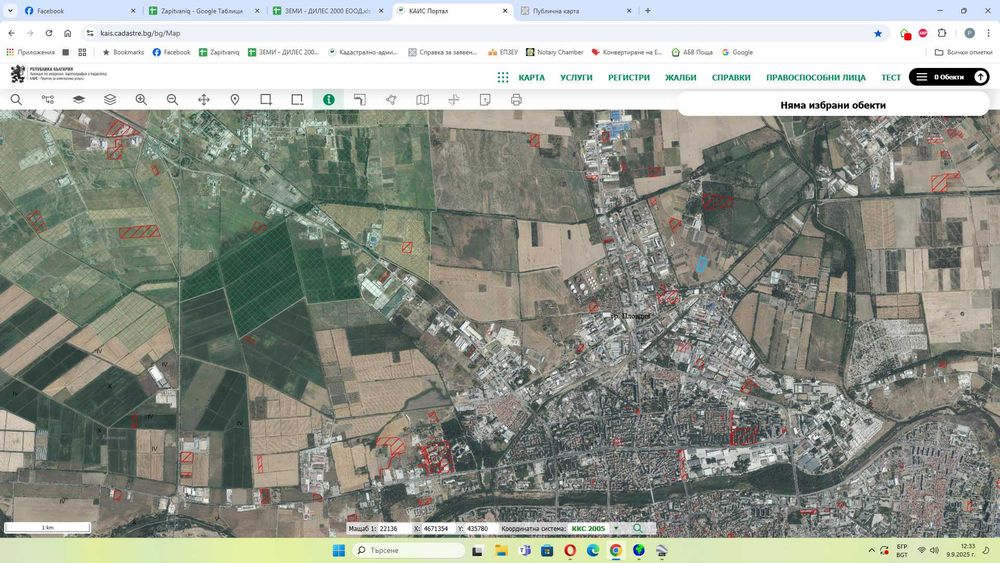The height and width of the screenshot is (563, 1000).
Task: Choose the rectangle selection tool
Action: [x=266, y=100]
